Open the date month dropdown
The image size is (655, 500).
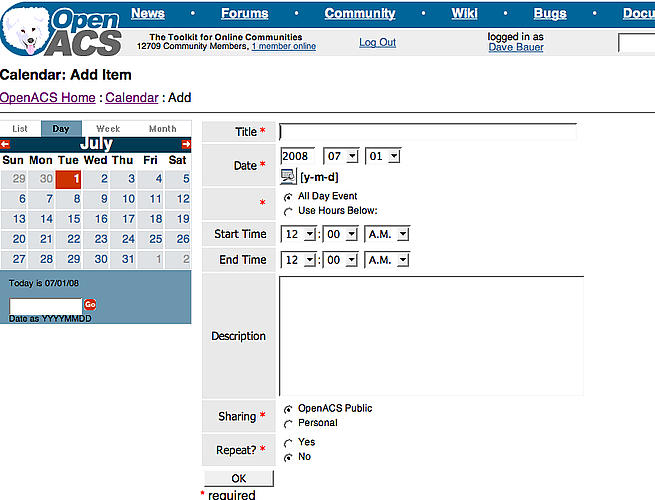[x=340, y=156]
